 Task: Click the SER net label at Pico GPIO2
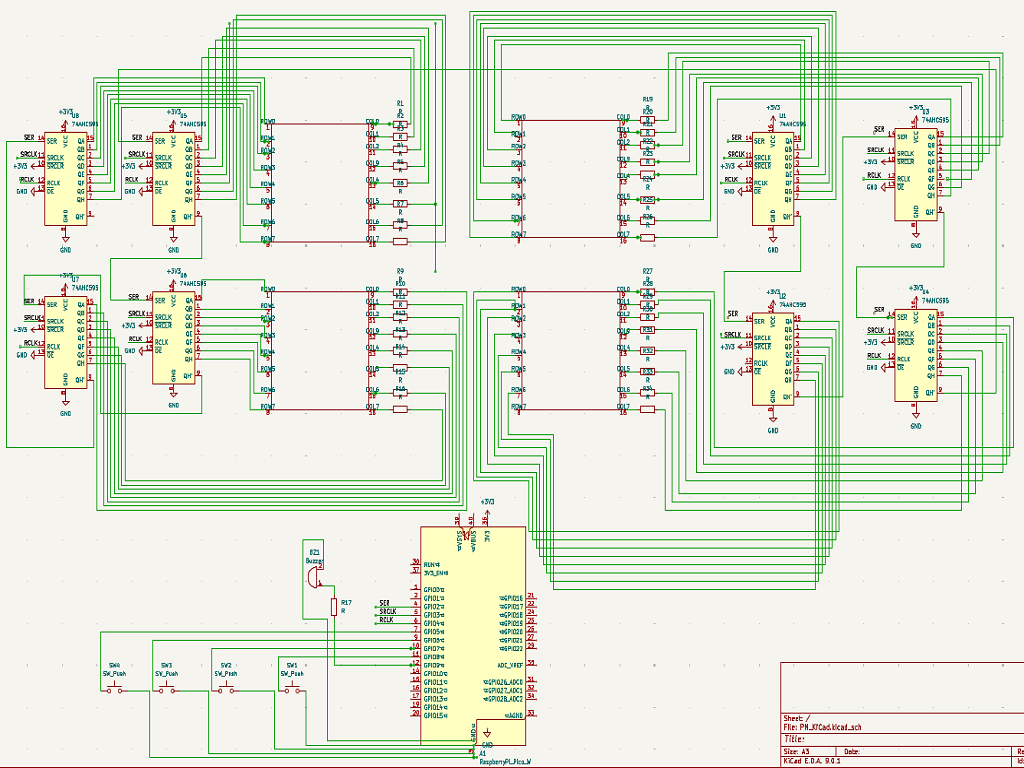384,603
